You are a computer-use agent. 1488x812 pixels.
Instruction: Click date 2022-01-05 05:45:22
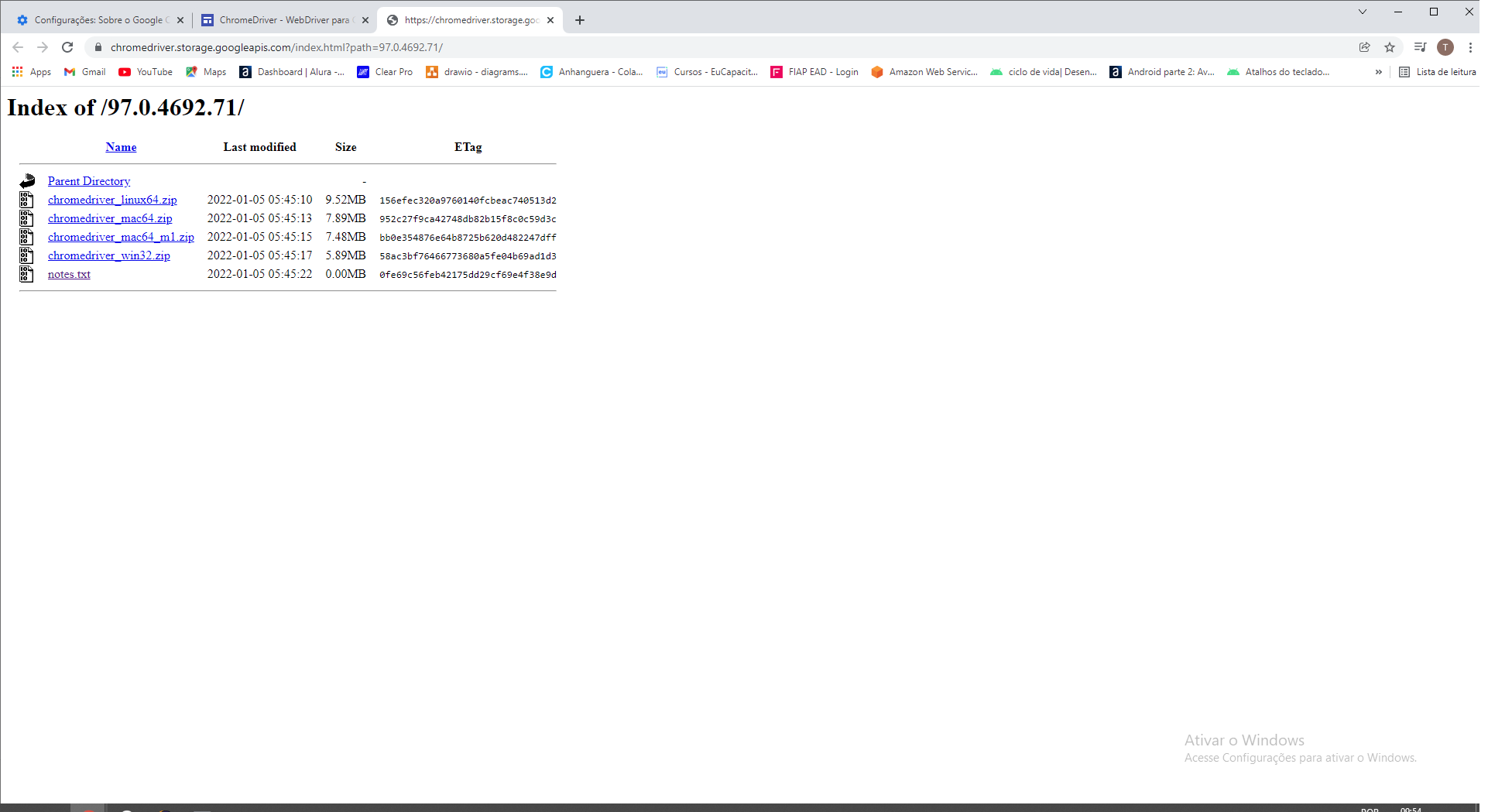coord(259,274)
